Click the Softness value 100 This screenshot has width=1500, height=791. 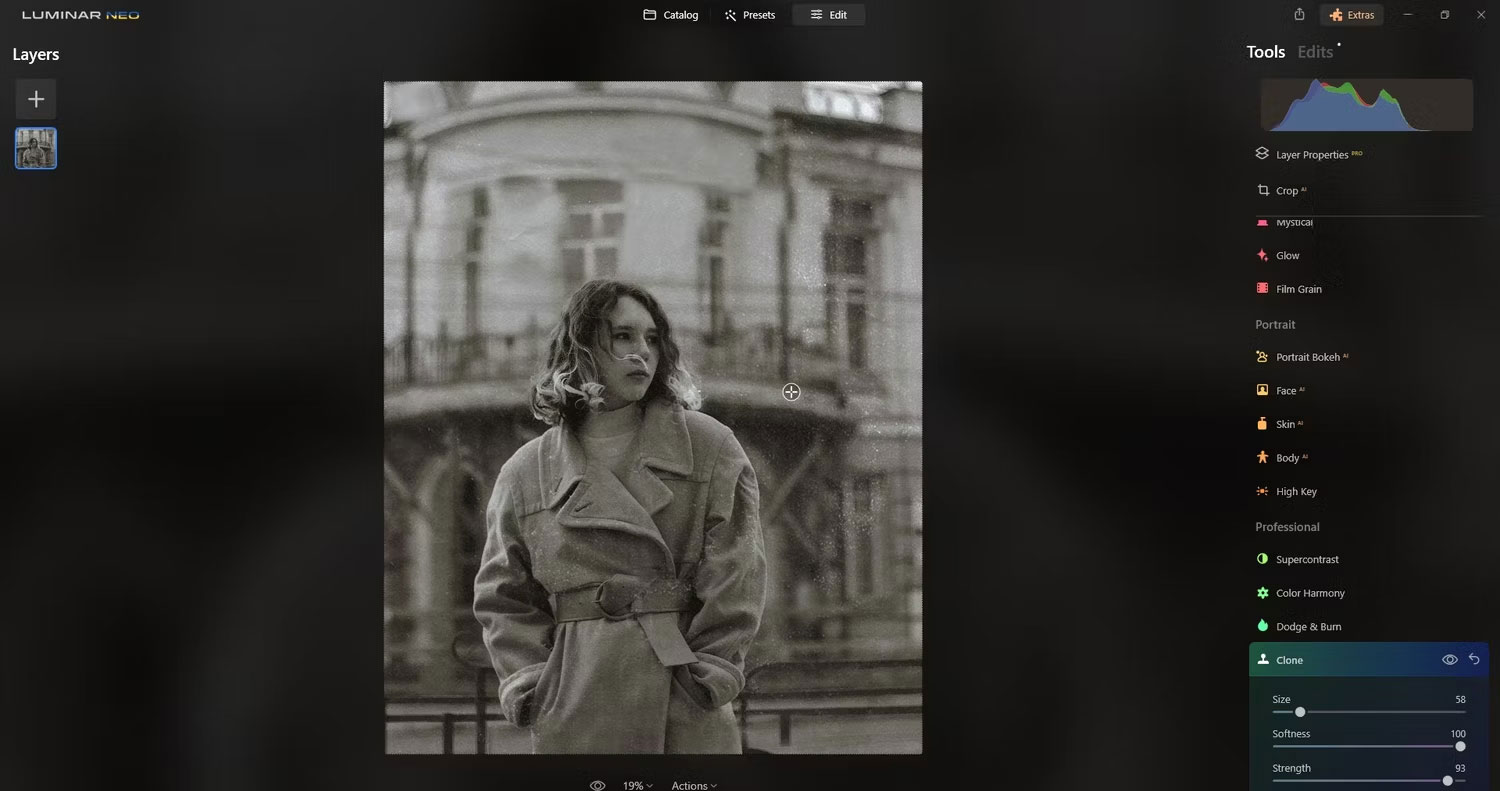point(1458,733)
